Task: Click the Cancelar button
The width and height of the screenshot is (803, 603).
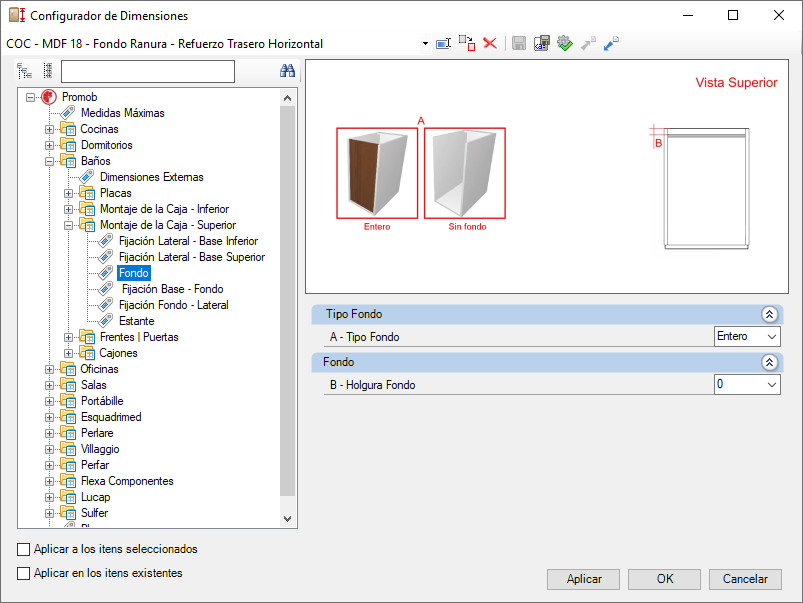Action: (x=745, y=579)
